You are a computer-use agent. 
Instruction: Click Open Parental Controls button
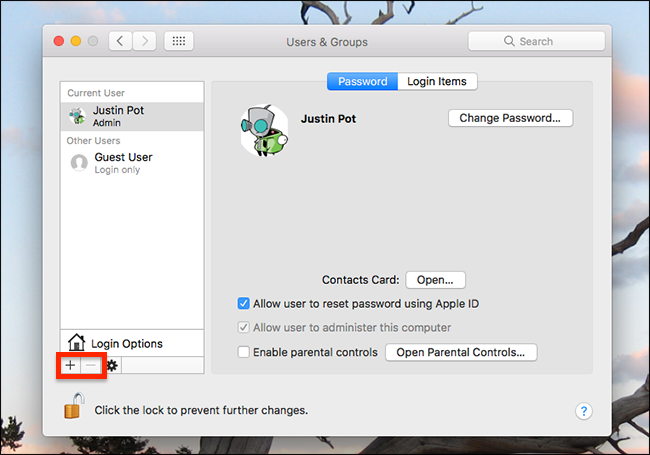461,352
